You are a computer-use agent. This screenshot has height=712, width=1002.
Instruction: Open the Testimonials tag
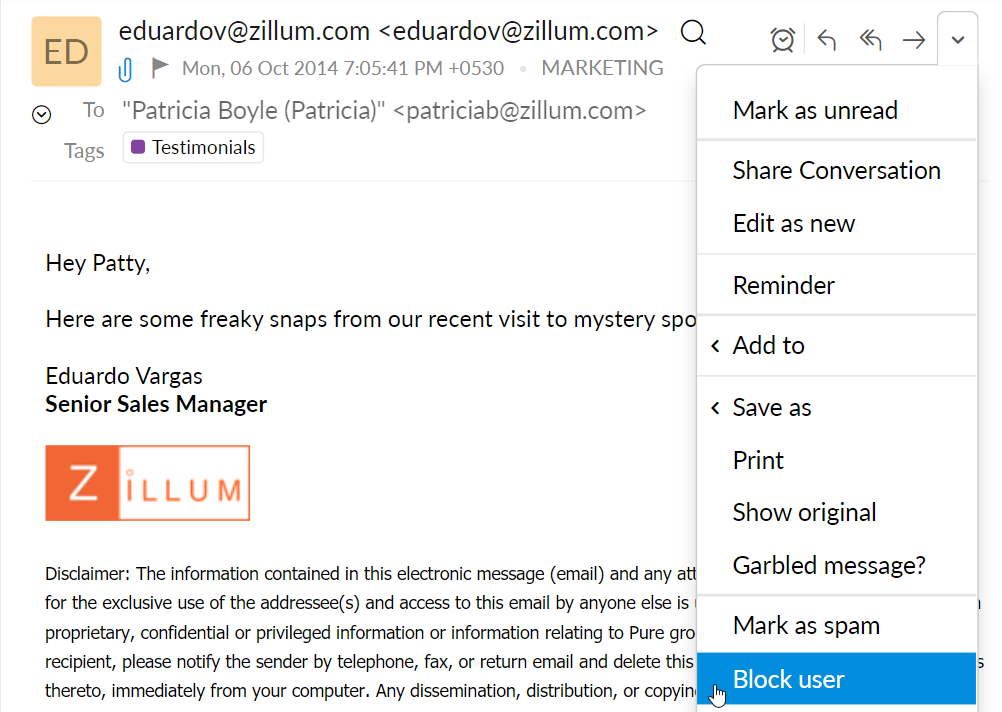203,148
